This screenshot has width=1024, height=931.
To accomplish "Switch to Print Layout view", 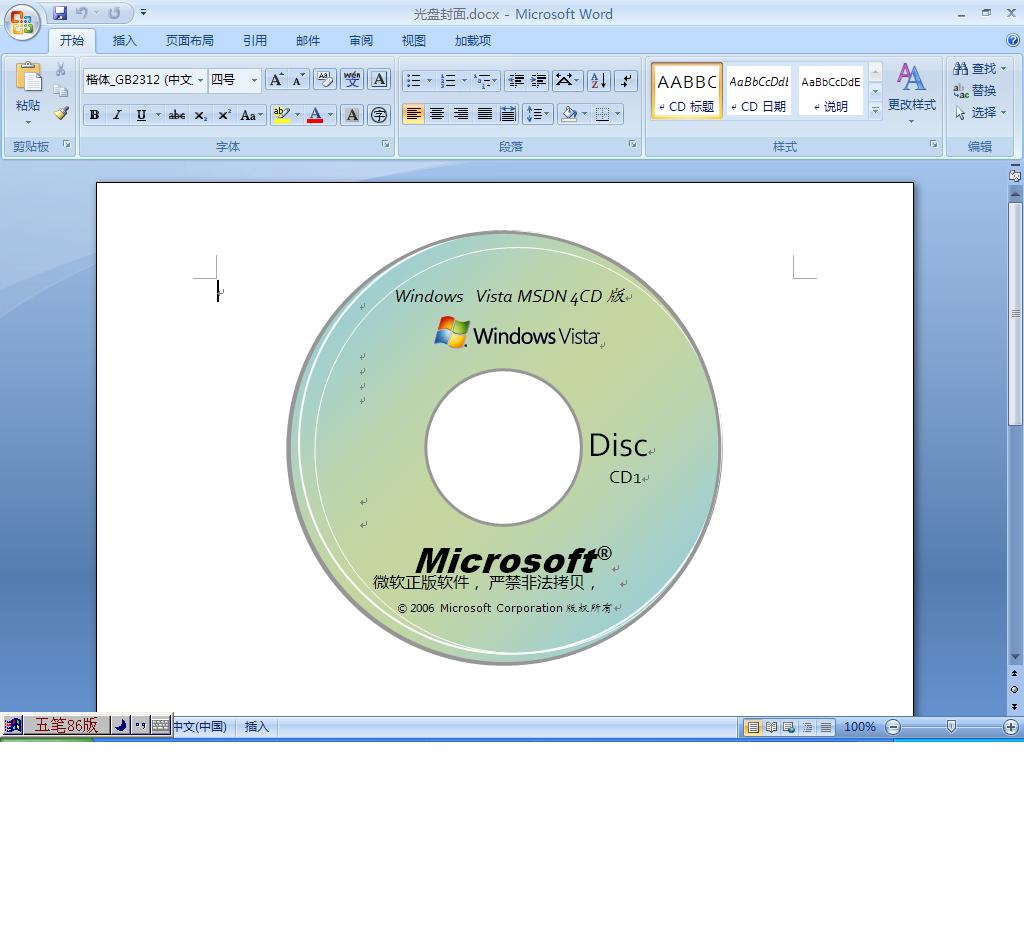I will (x=752, y=727).
